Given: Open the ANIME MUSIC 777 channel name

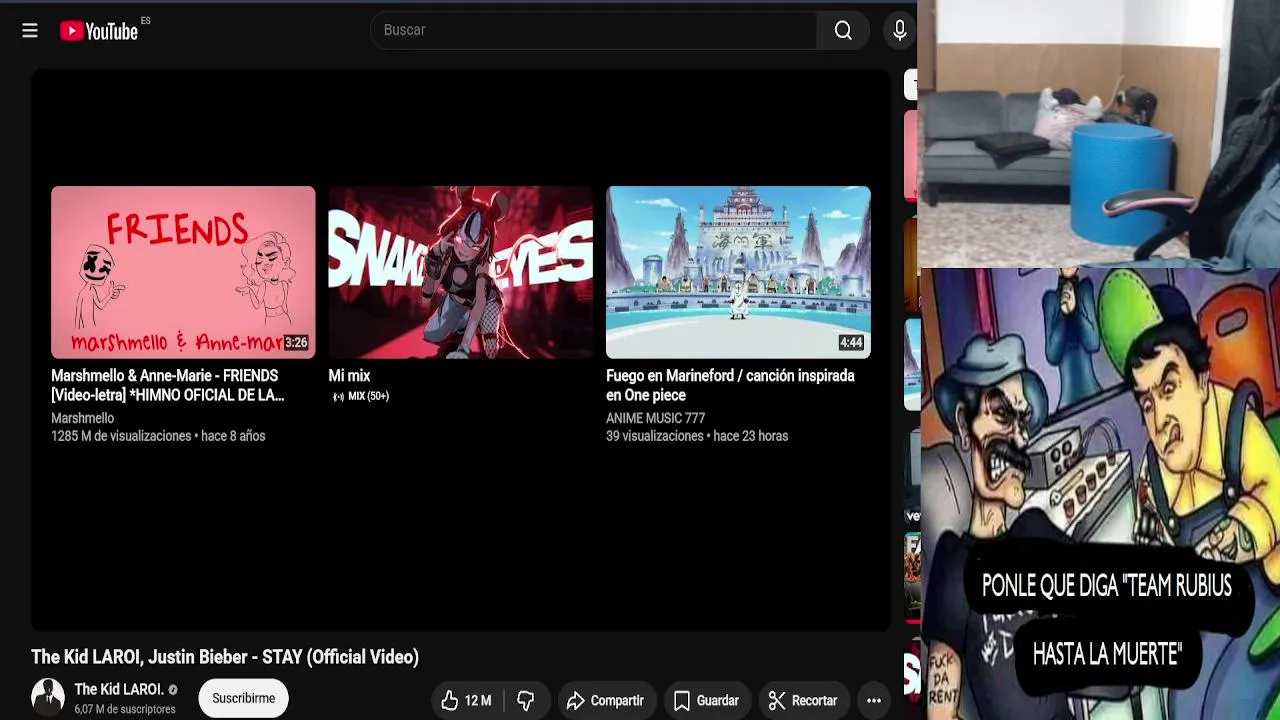Looking at the screenshot, I should pos(655,418).
